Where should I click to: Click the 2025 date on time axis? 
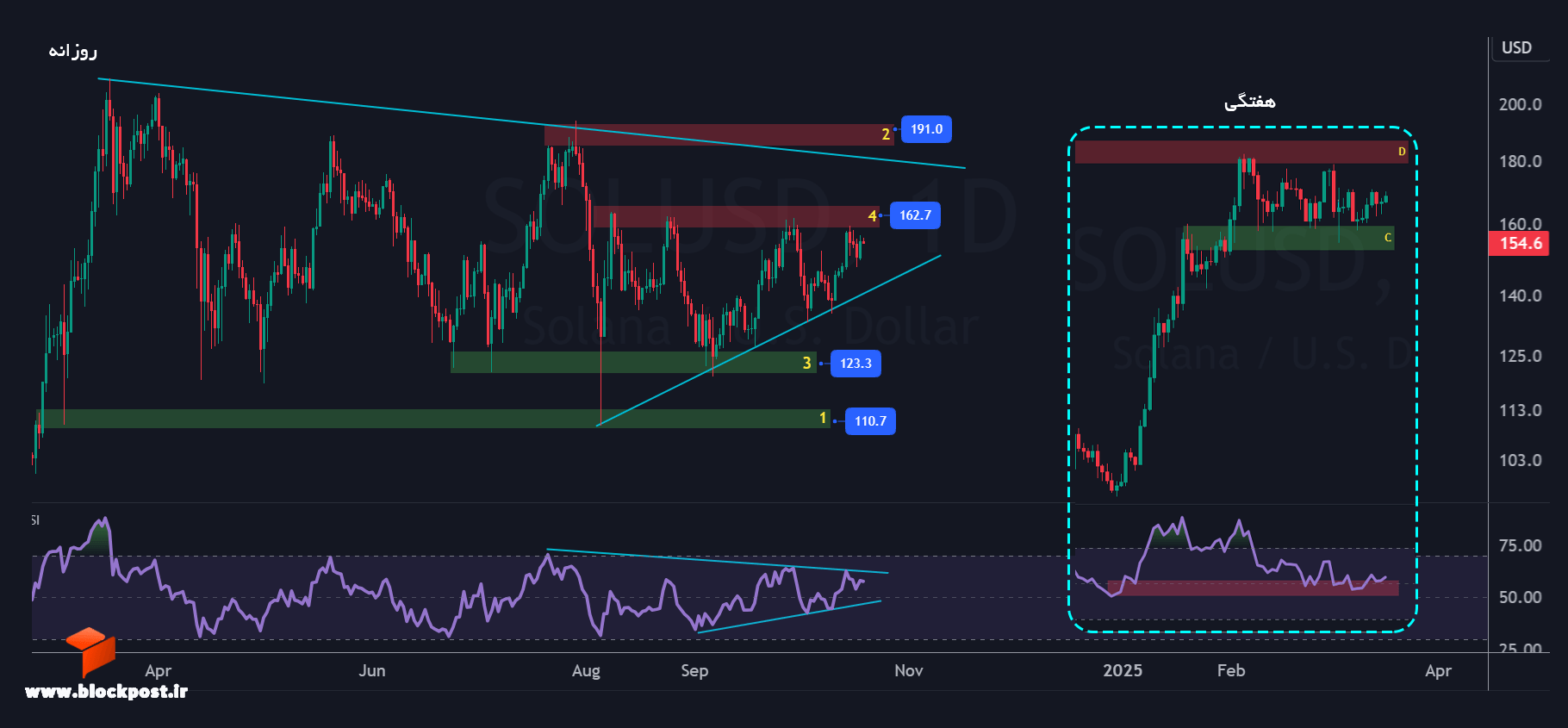coord(1123,670)
